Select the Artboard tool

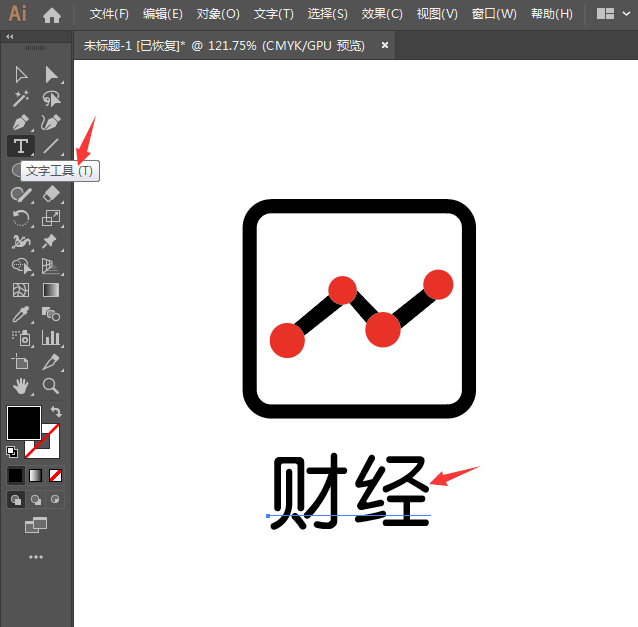click(x=21, y=362)
